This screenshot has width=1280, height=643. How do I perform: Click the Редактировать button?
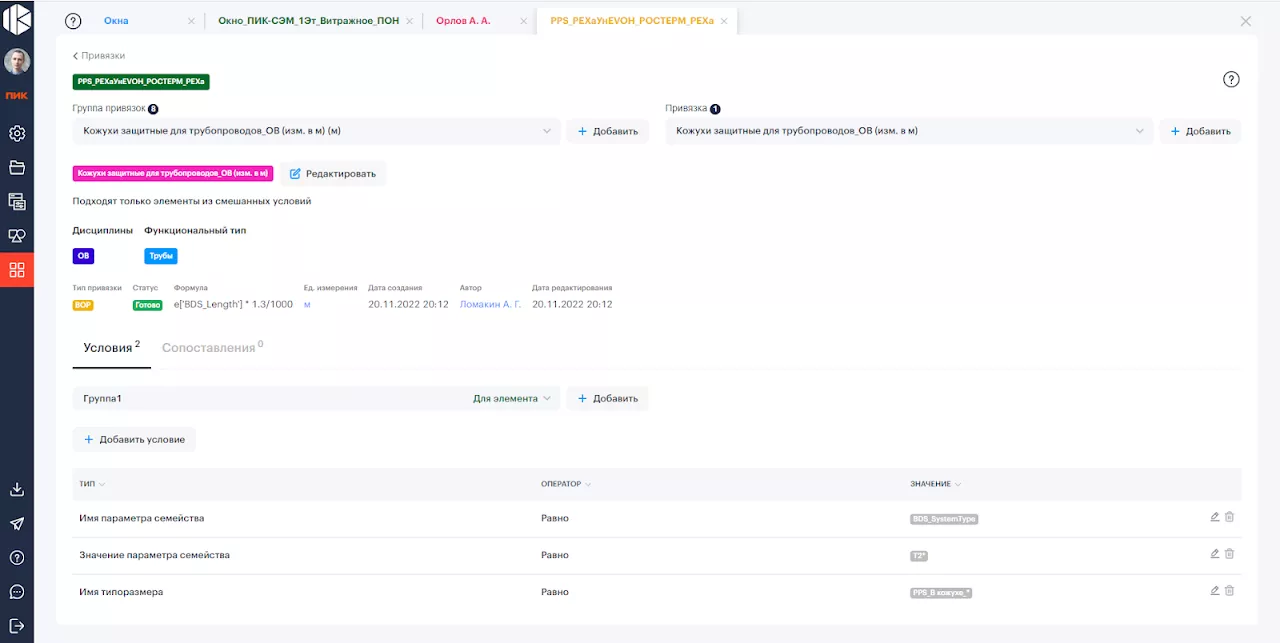(332, 173)
